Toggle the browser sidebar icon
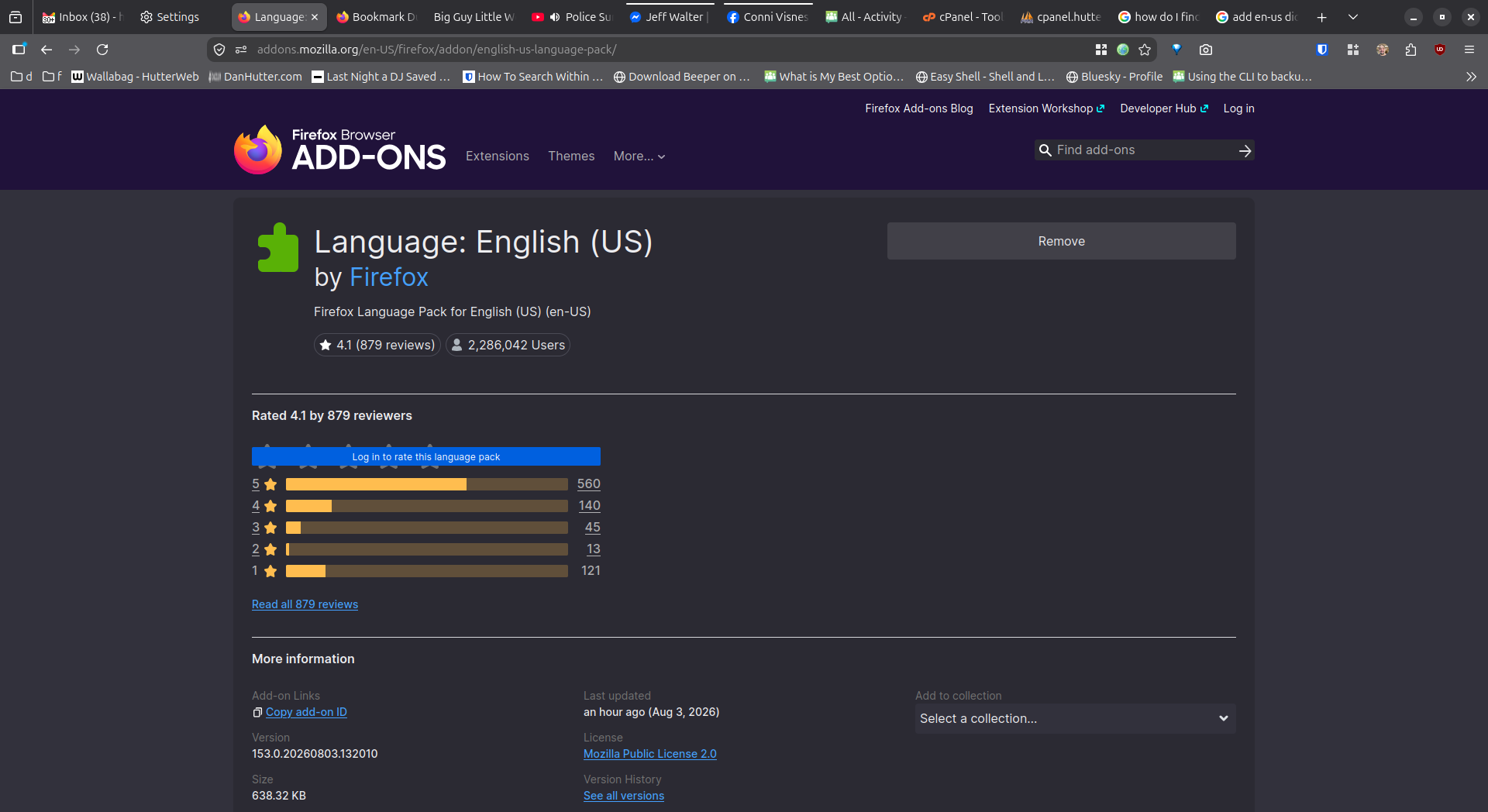 click(19, 50)
